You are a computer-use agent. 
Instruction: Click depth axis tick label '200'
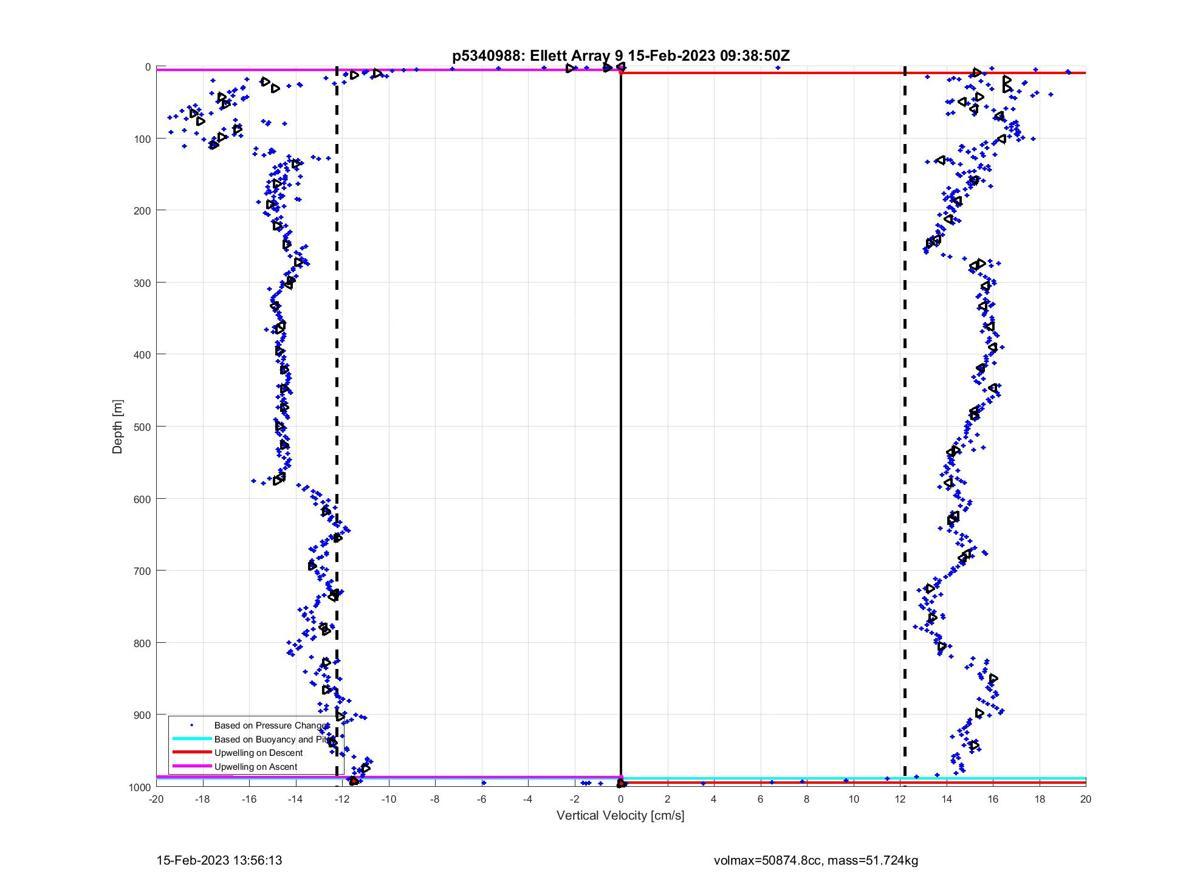point(143,211)
